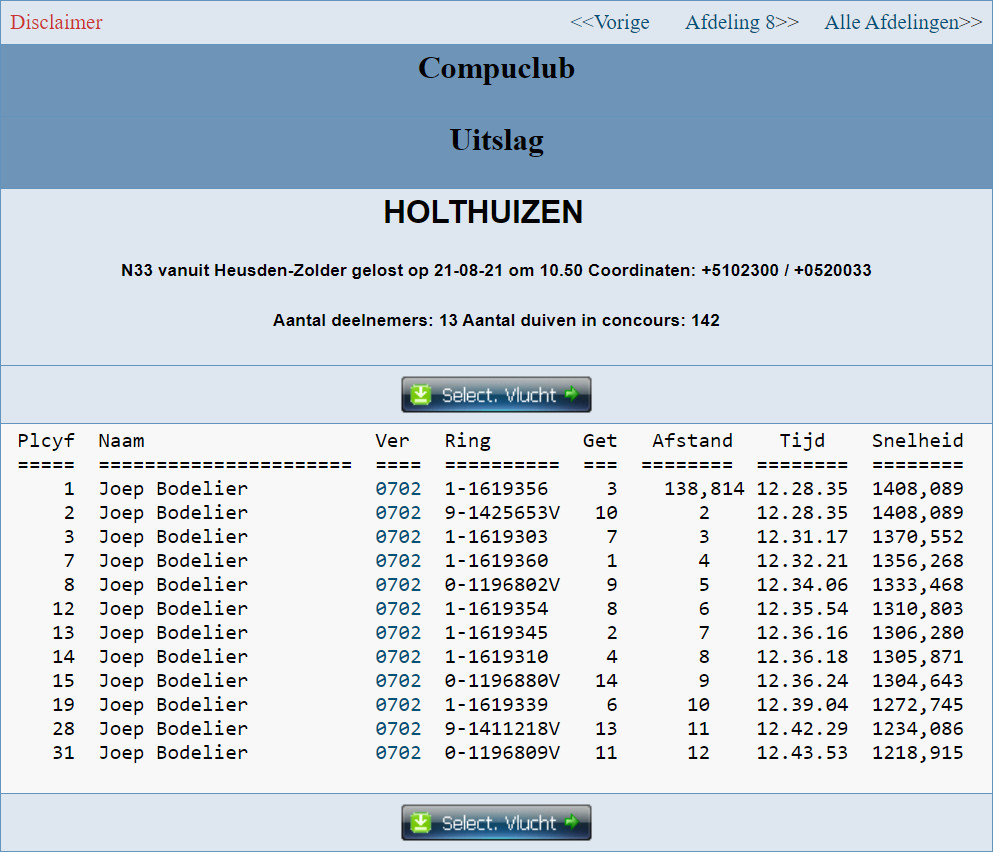Click green download icon on bottom Select. Vlucht button

click(421, 823)
